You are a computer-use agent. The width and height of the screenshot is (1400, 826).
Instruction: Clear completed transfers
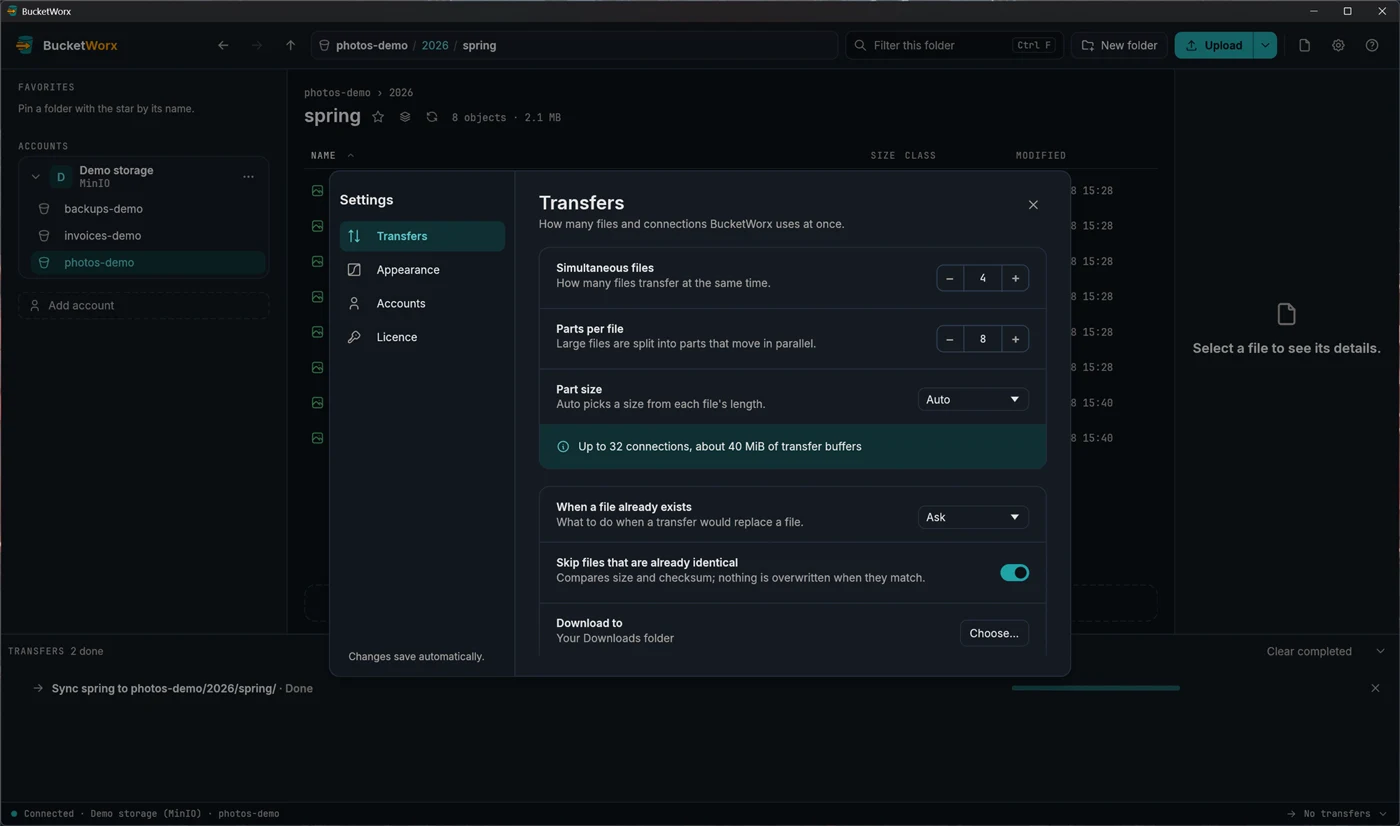1309,651
